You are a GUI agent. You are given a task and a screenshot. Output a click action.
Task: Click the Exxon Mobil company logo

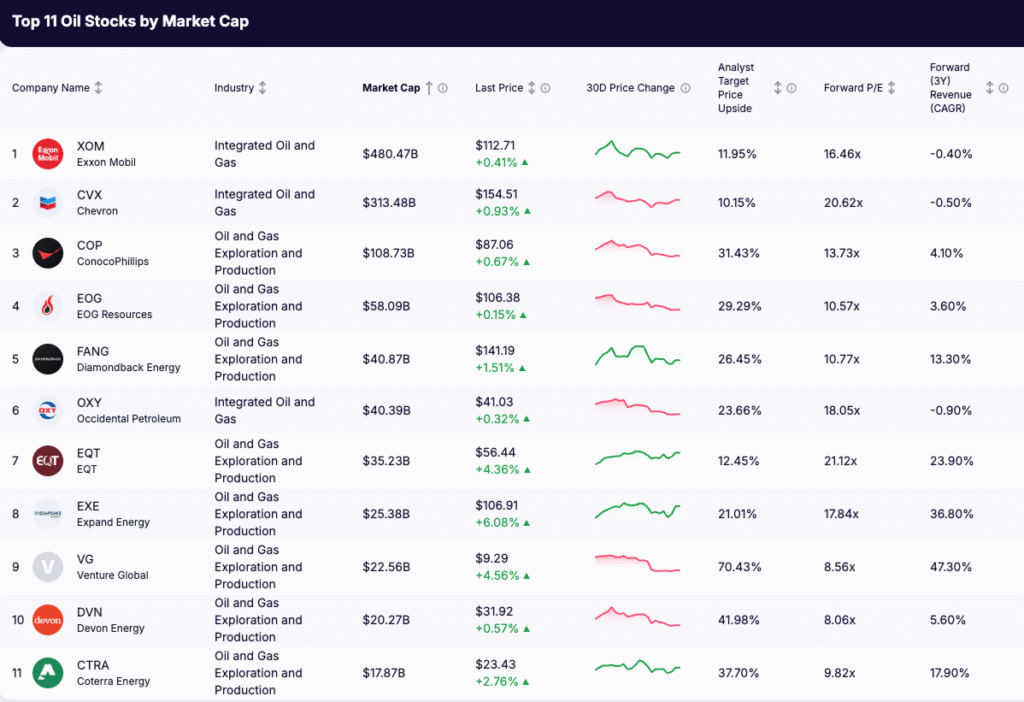pos(47,153)
